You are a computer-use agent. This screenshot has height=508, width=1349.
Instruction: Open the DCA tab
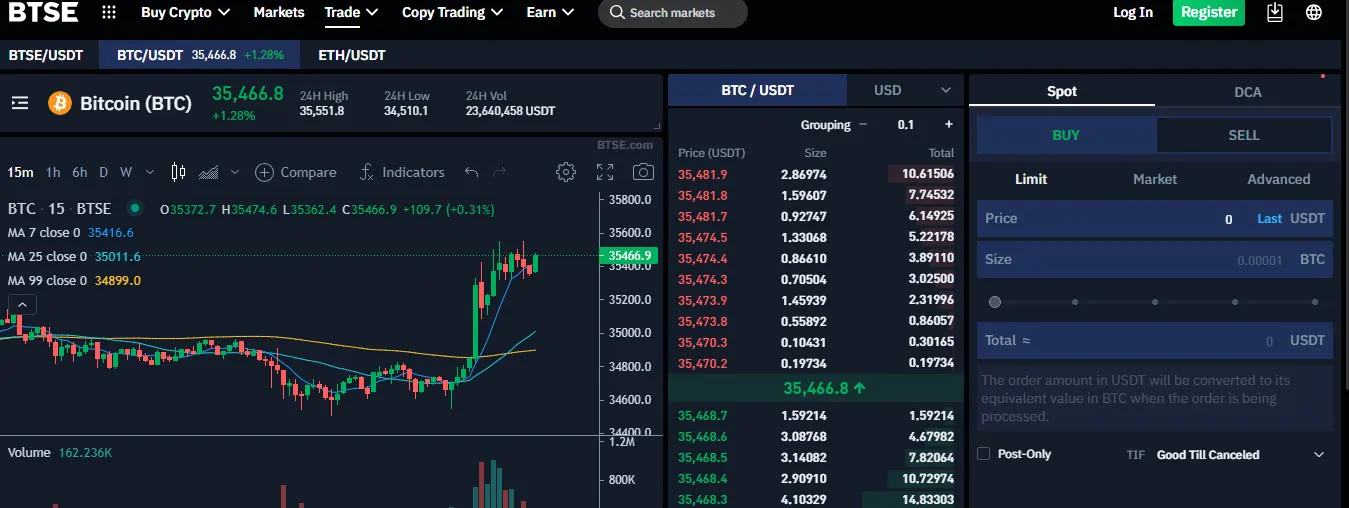pos(1248,91)
